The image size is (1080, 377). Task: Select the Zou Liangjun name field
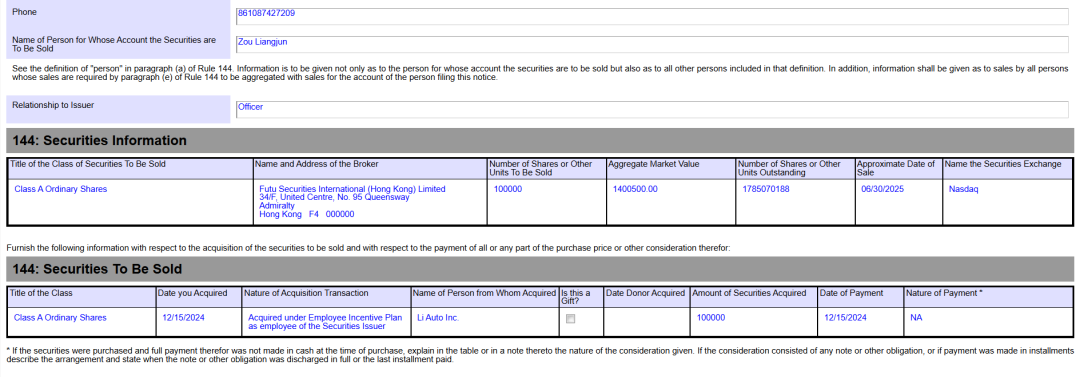pos(652,45)
